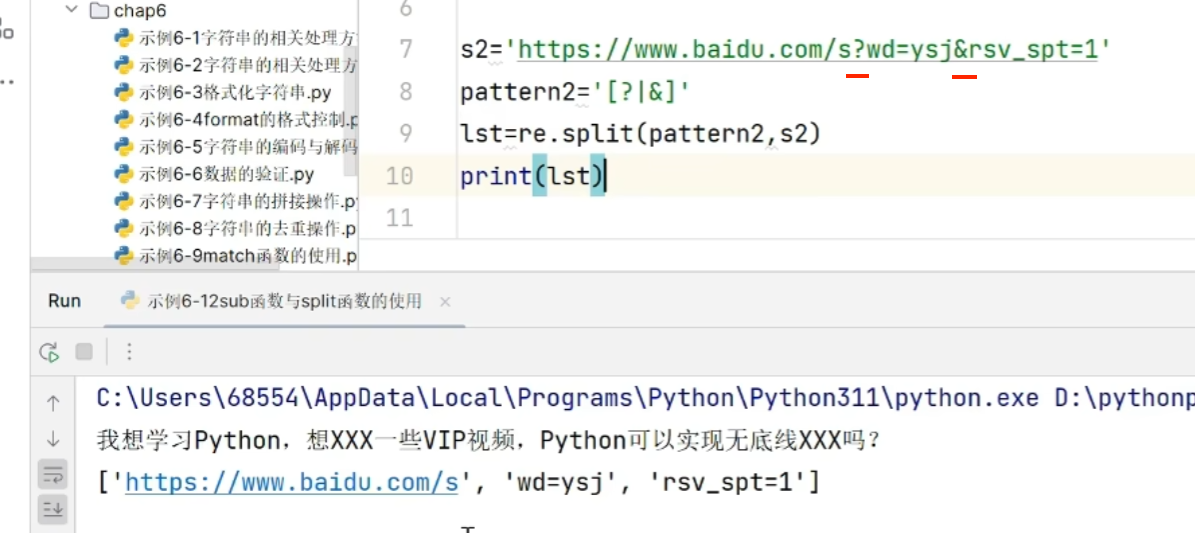1195x533 pixels.
Task: Click line number 11 in gutter
Action: coord(399,218)
